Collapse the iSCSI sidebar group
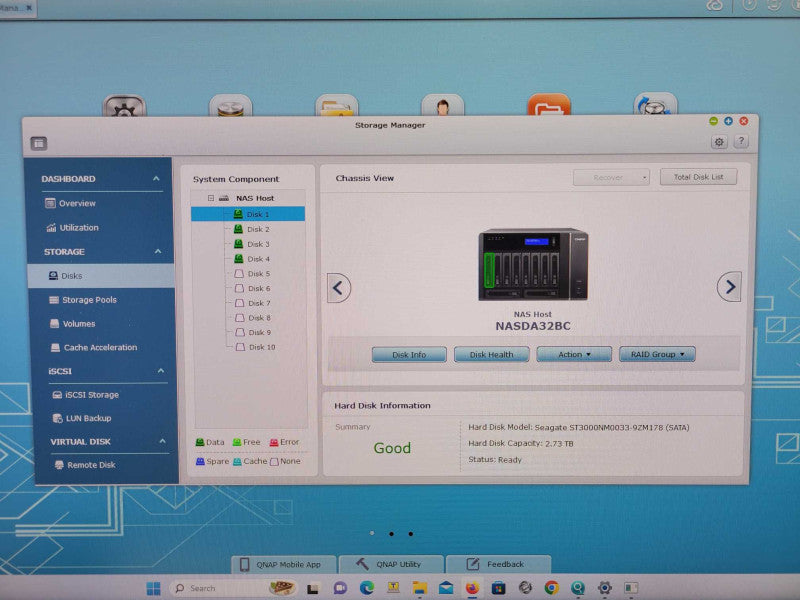This screenshot has height=600, width=800. point(161,371)
